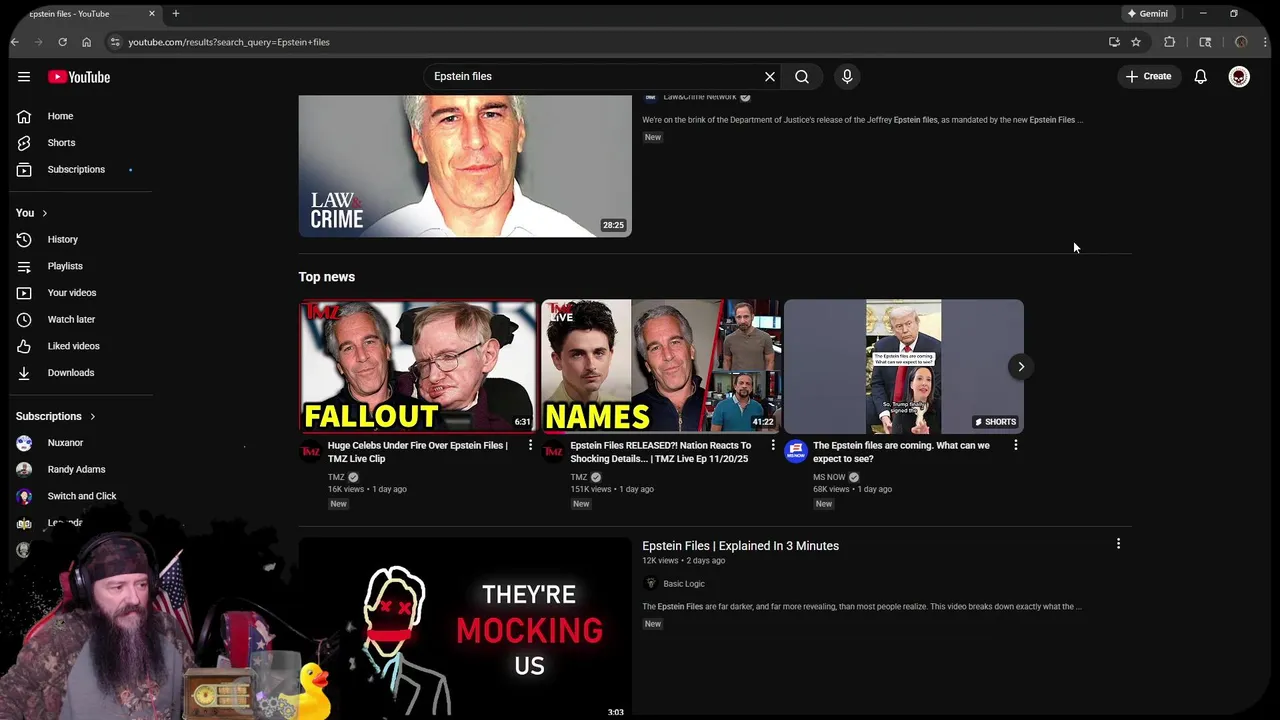
Task: Click the Gemini button in Chrome
Action: coord(1147,14)
